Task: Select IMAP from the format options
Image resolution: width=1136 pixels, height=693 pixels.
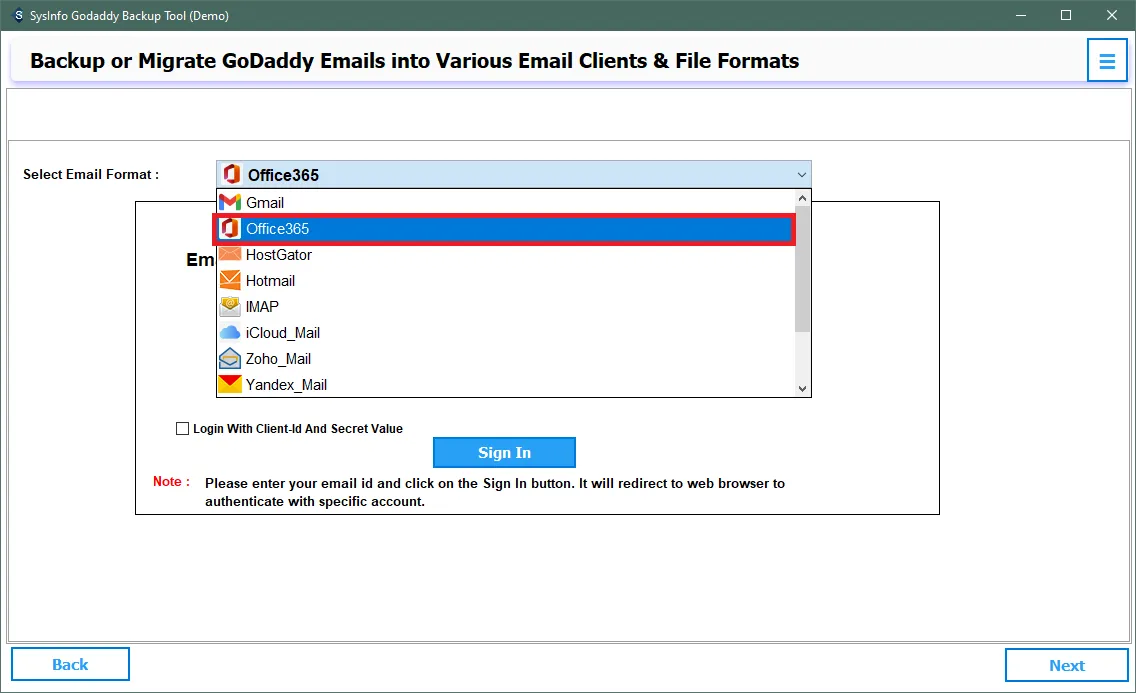Action: [506, 307]
